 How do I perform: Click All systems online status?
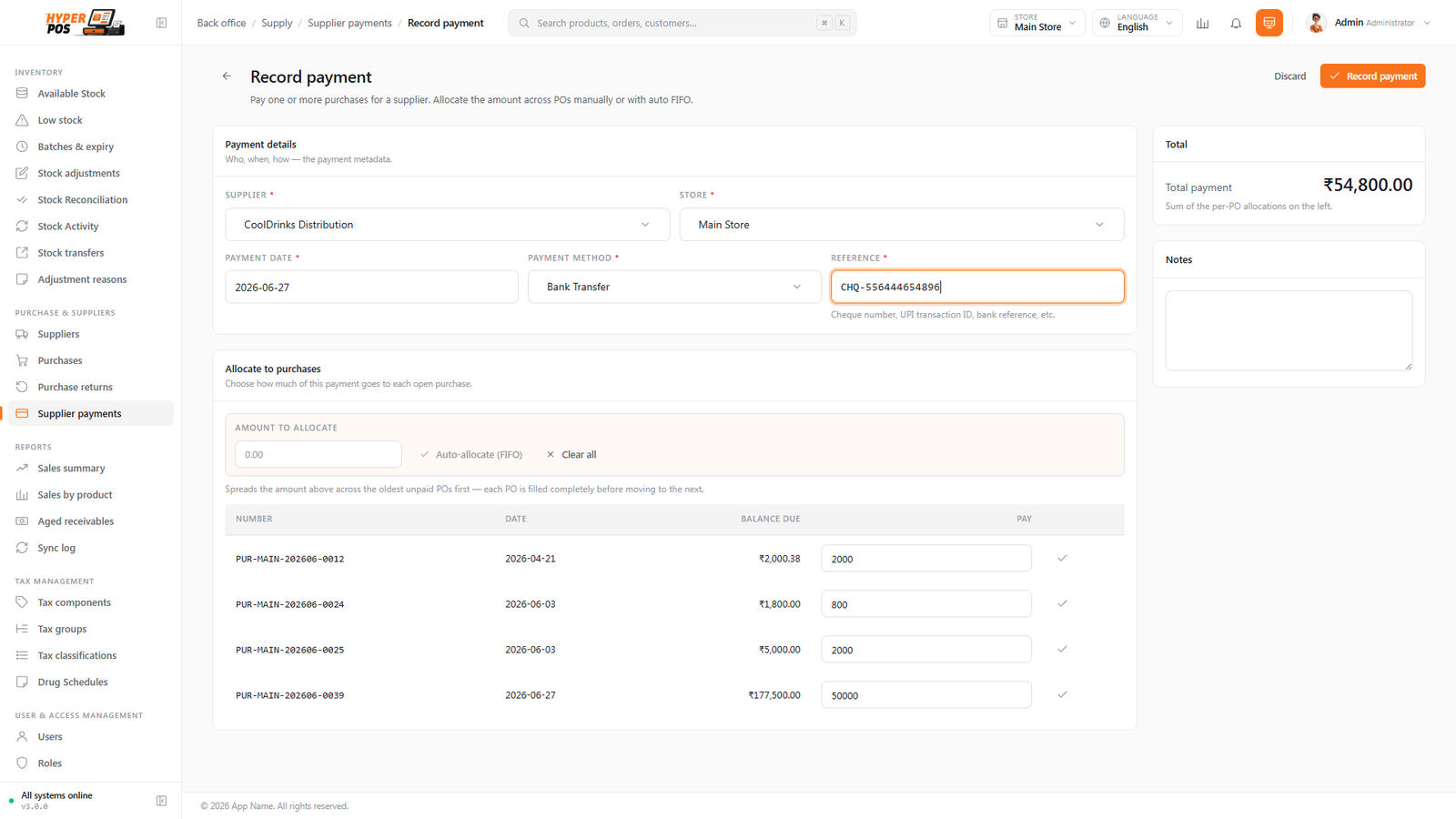[x=56, y=795]
